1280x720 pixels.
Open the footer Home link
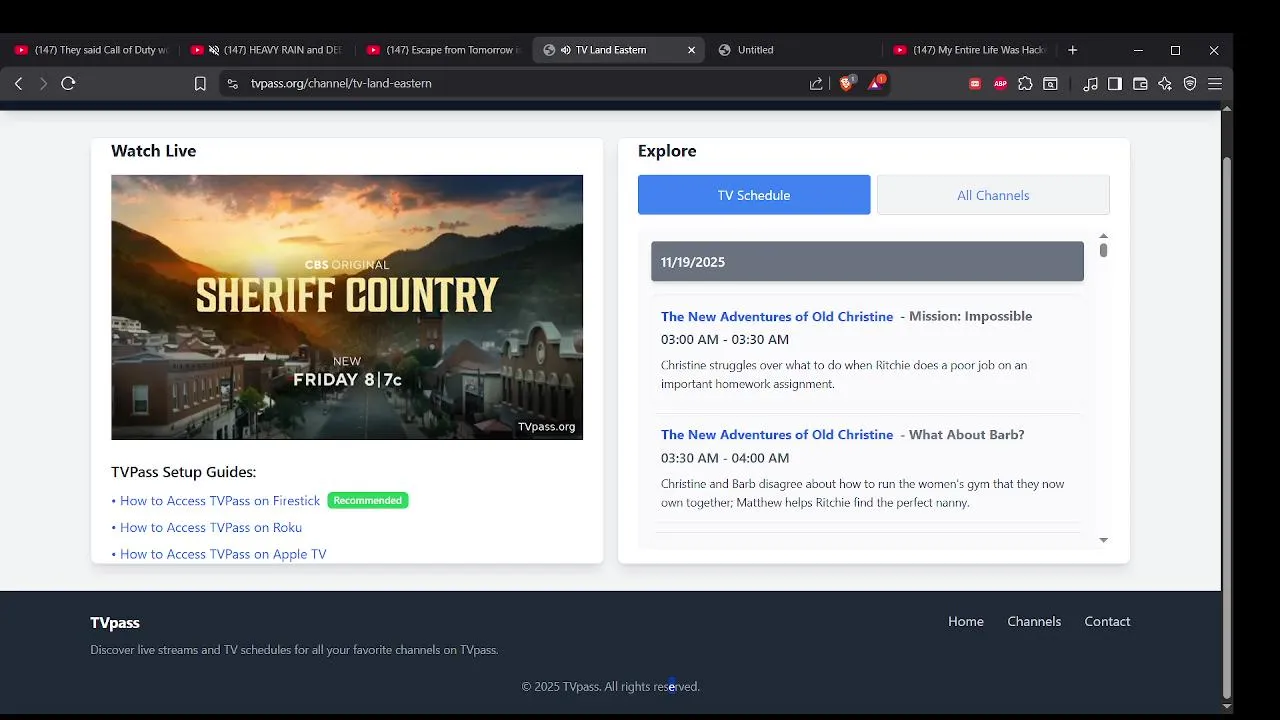(x=966, y=622)
